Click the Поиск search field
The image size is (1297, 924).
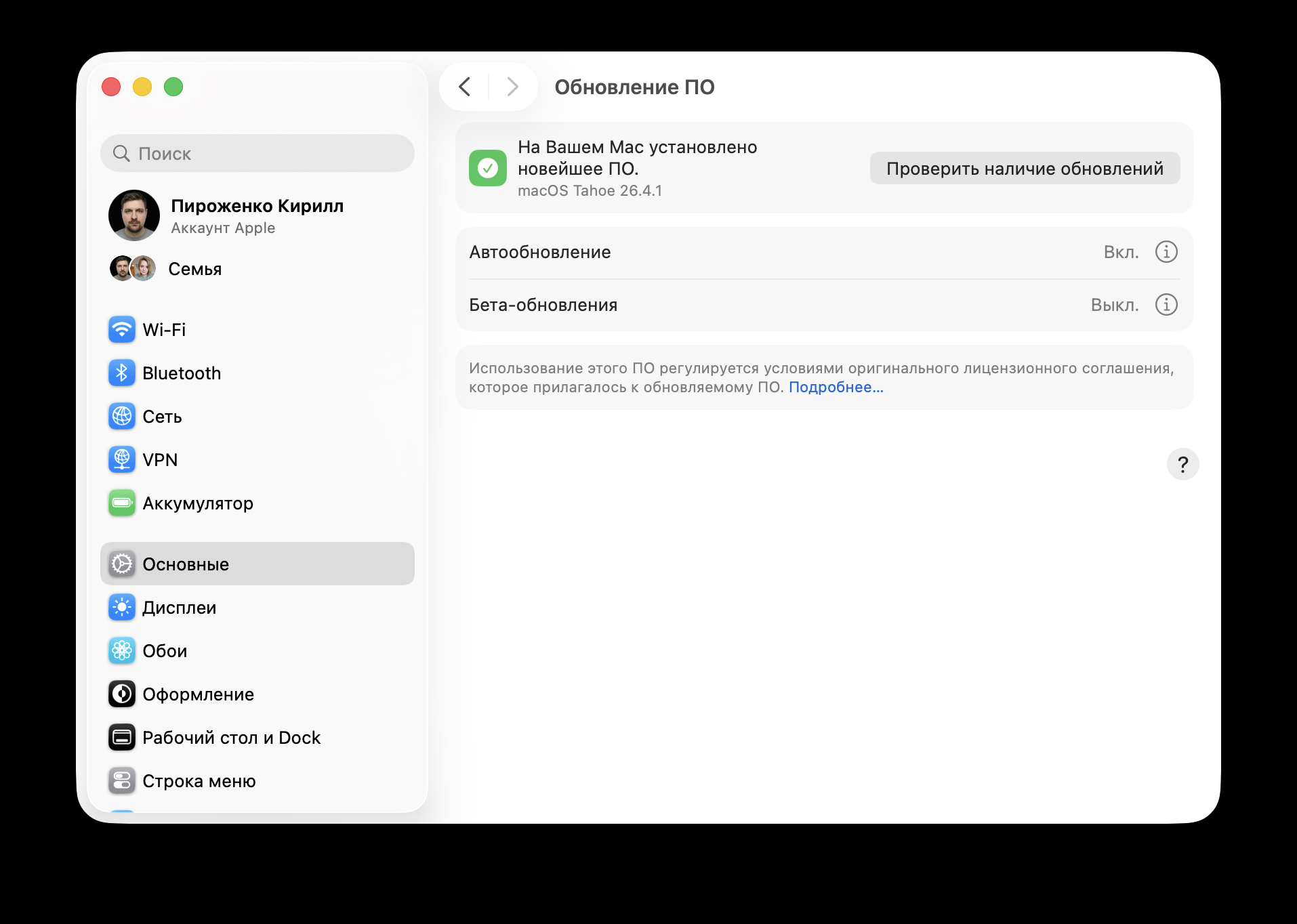point(257,153)
